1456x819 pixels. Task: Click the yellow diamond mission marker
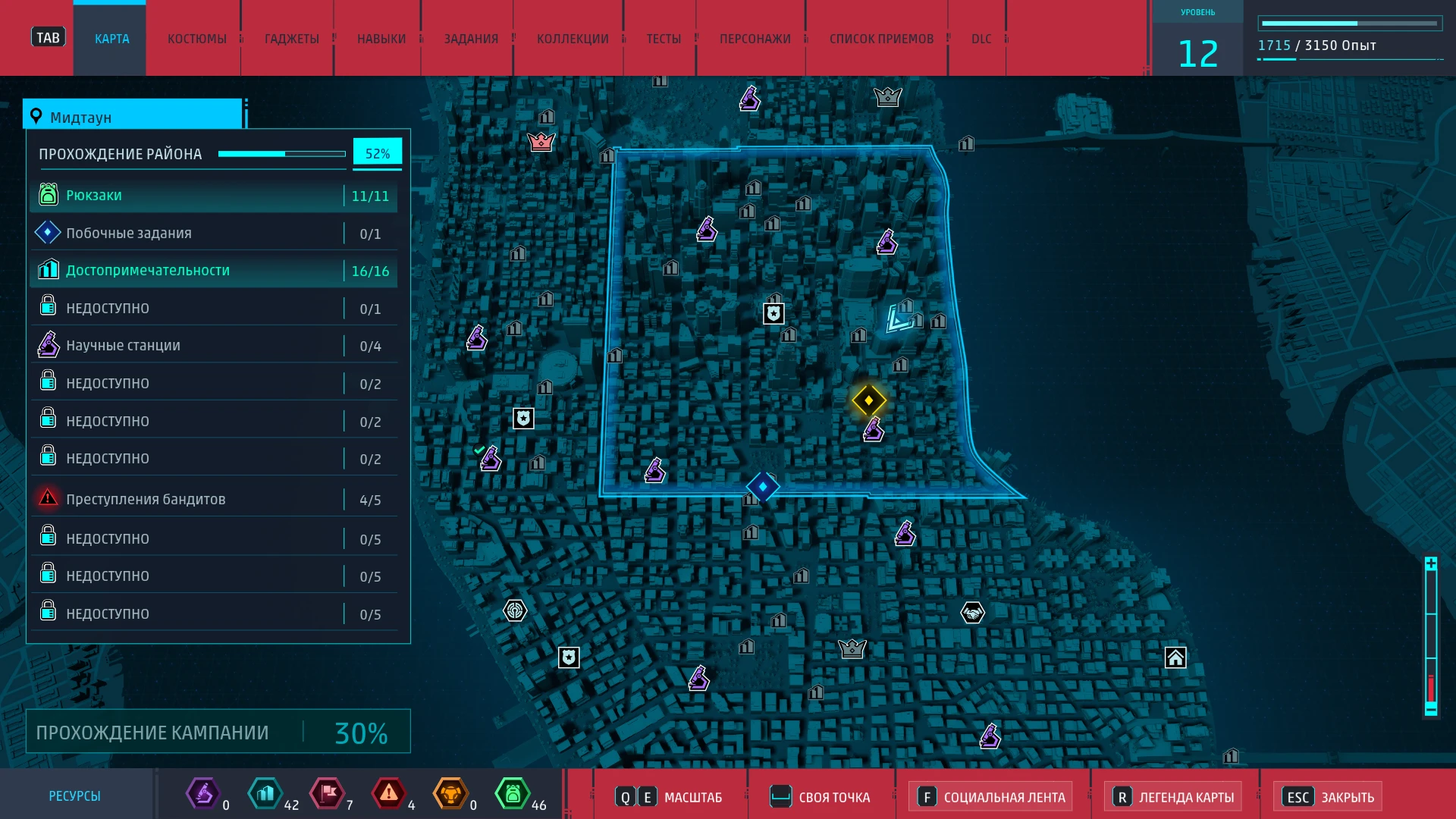868,400
